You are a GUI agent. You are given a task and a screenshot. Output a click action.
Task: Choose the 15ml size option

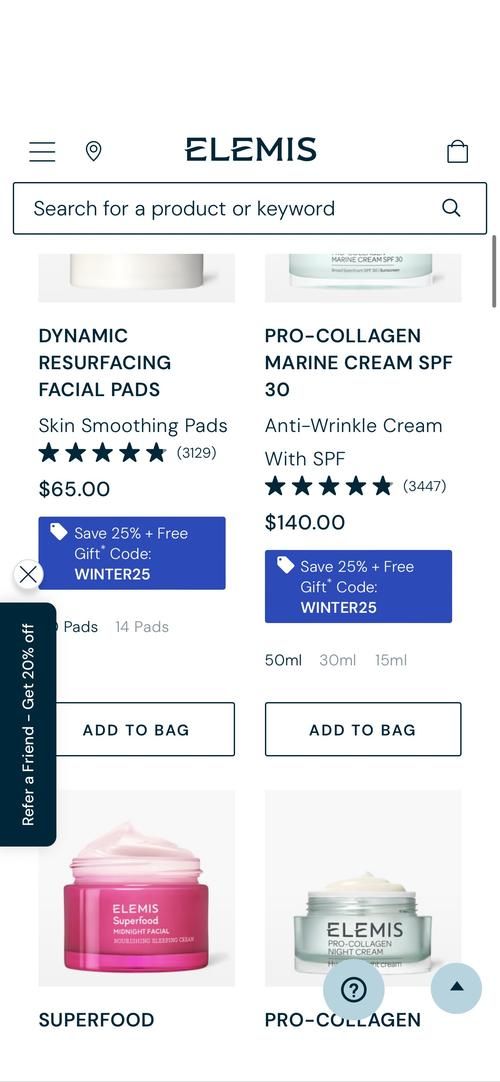[x=391, y=660]
